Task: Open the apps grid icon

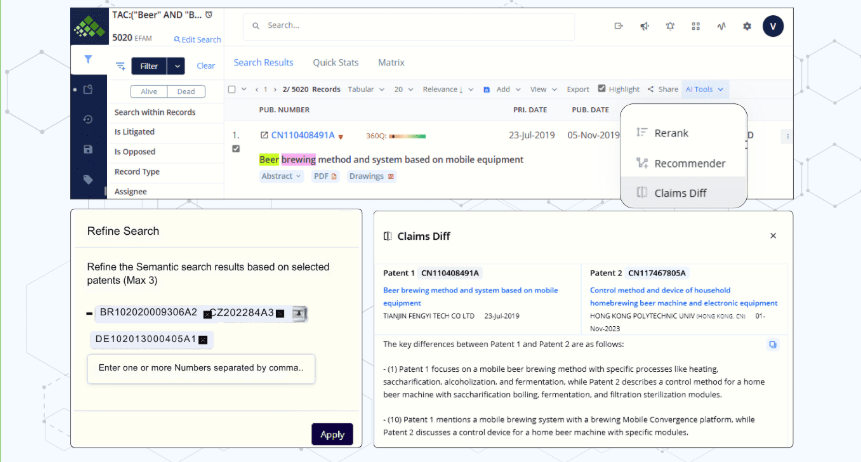Action: pyautogui.click(x=696, y=26)
